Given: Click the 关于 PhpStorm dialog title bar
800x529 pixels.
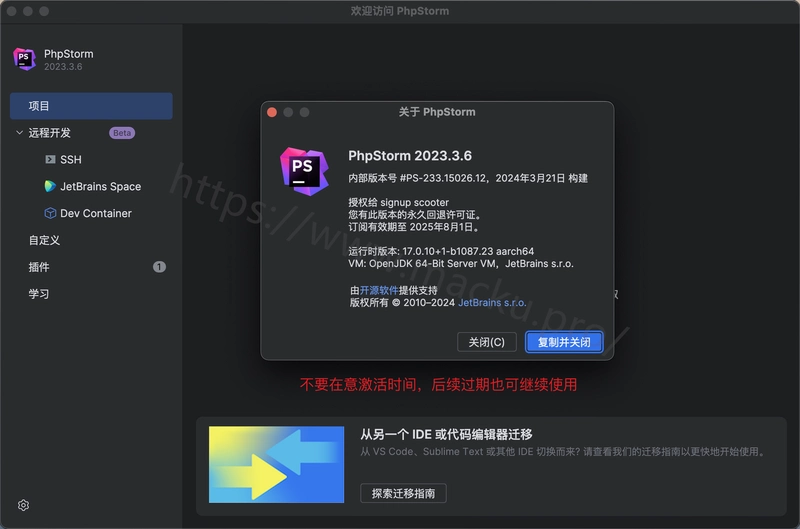Looking at the screenshot, I should coord(437,112).
